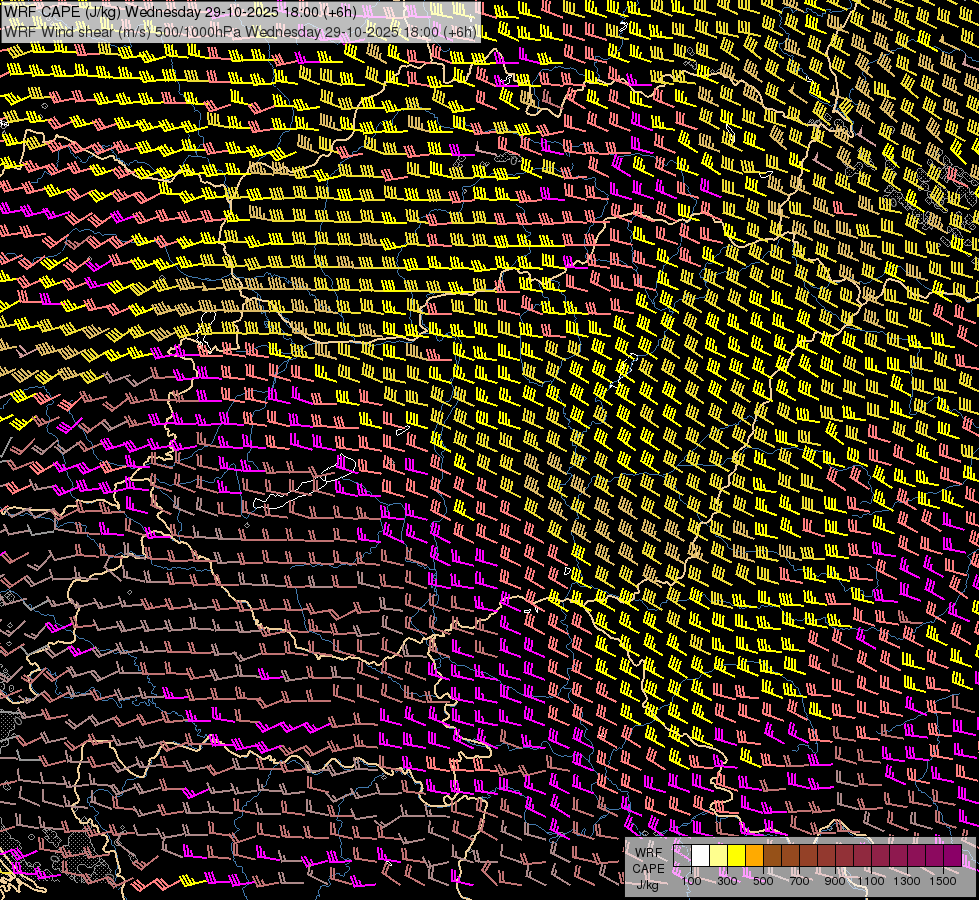Choose the first brown swatch after orange
The height and width of the screenshot is (900, 979).
pos(773,856)
